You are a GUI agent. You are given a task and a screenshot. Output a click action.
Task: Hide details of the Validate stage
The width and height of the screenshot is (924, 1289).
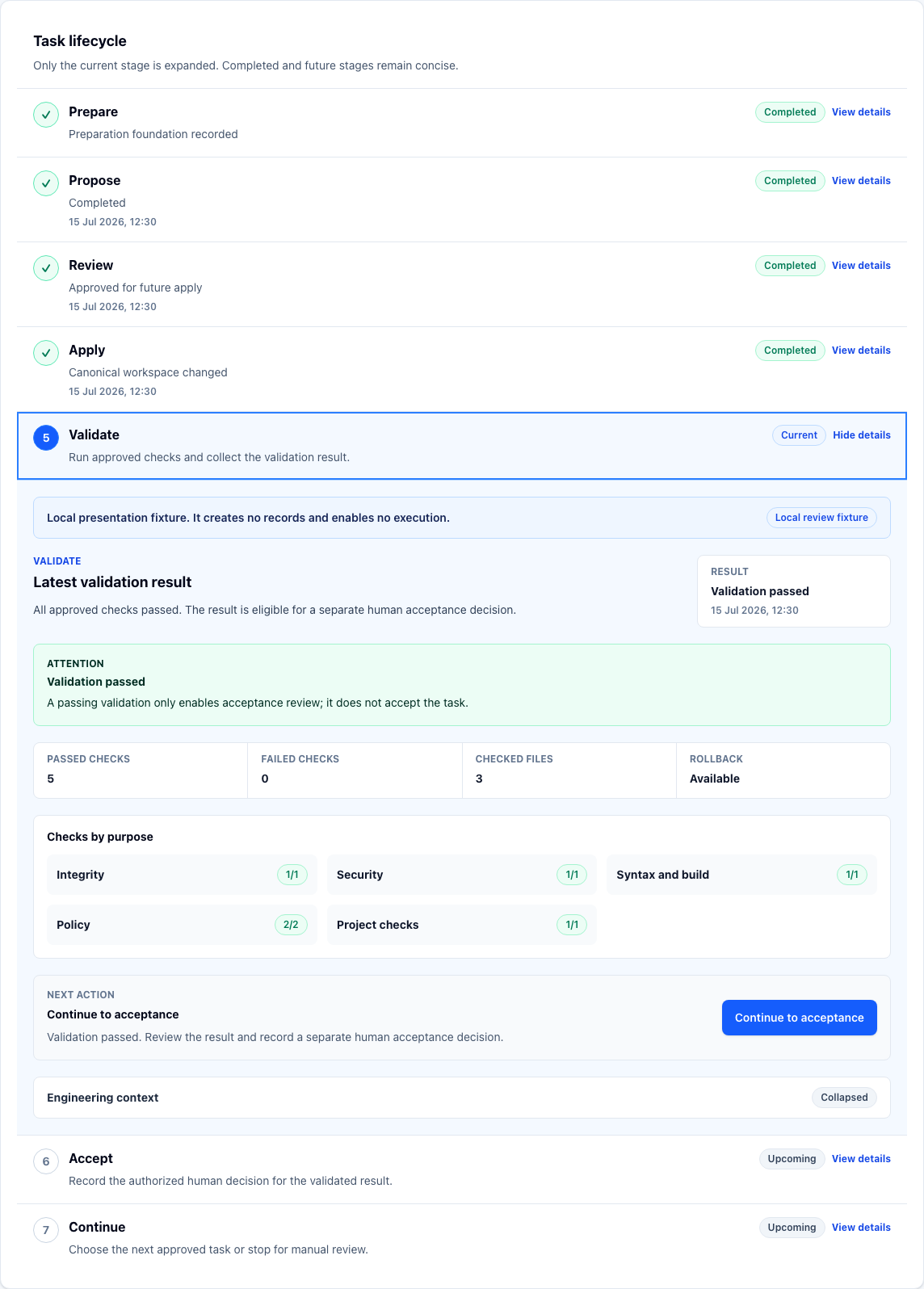tap(862, 435)
